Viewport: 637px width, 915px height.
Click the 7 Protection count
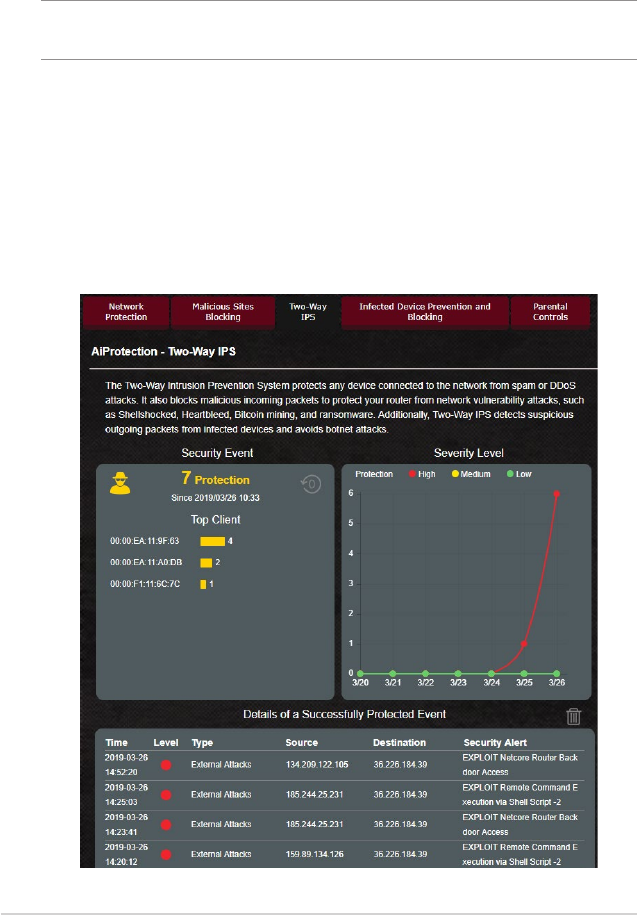coord(215,479)
